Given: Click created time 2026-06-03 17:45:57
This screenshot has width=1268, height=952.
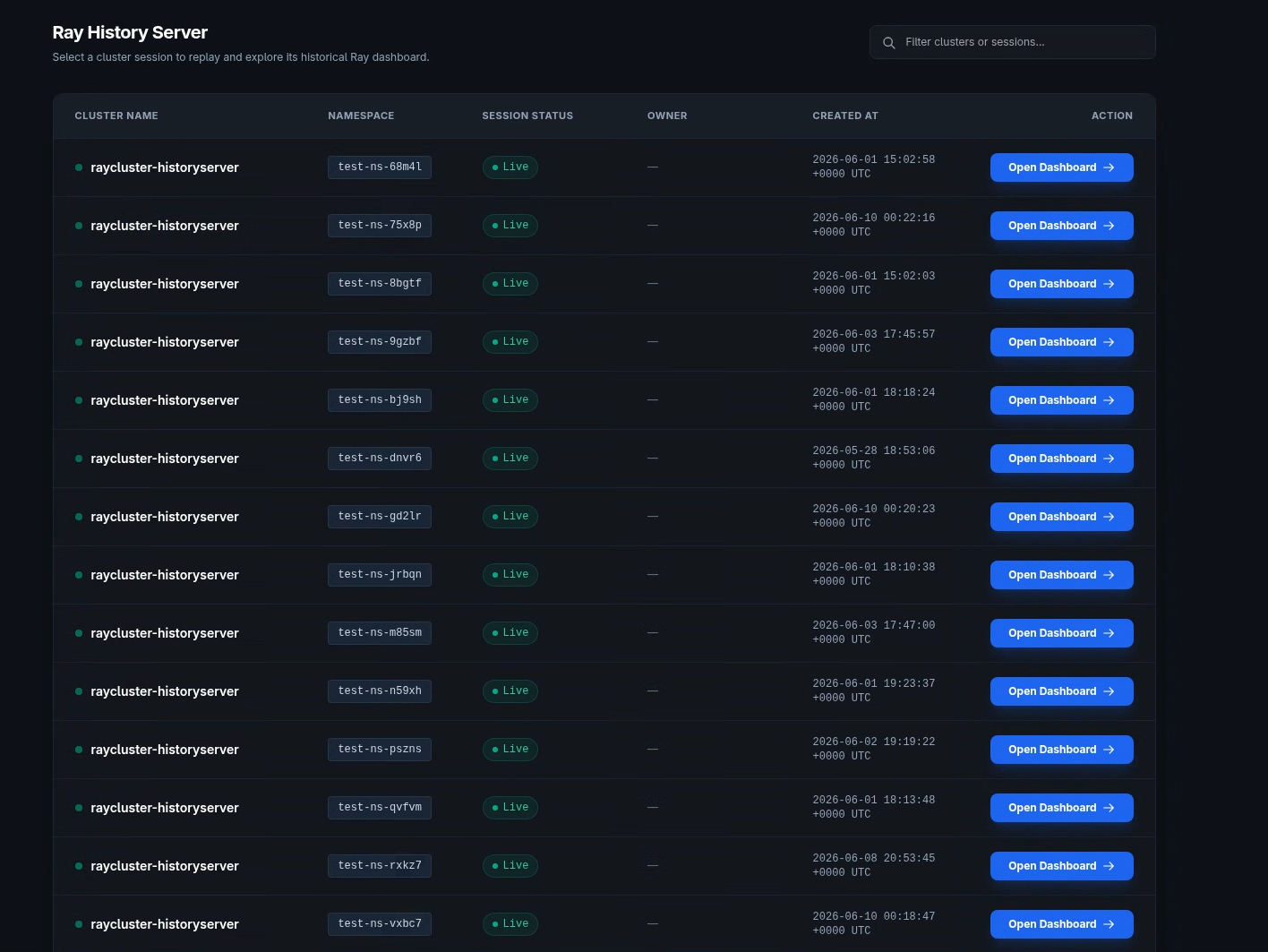Looking at the screenshot, I should pos(873,341).
